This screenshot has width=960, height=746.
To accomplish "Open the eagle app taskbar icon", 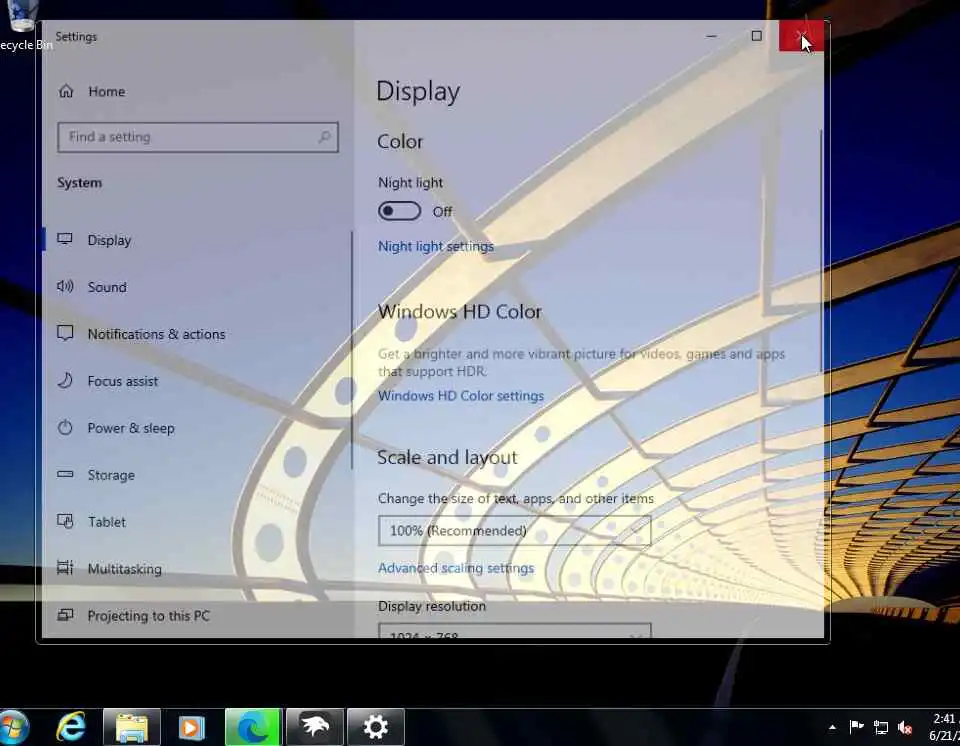I will pos(314,728).
